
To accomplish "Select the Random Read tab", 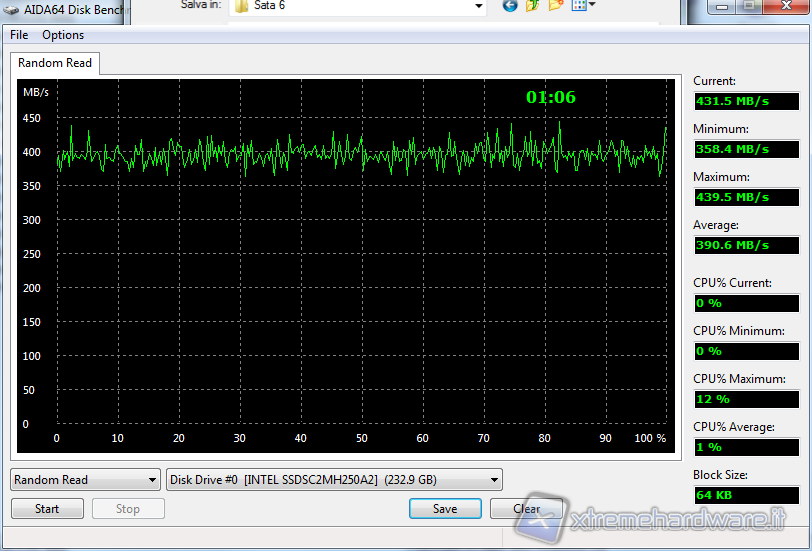I will (55, 63).
